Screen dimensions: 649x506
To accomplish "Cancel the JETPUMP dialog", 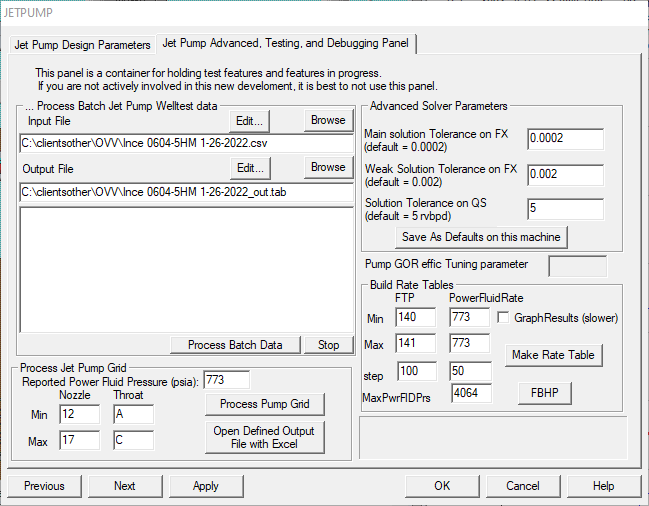I will pyautogui.click(x=523, y=486).
